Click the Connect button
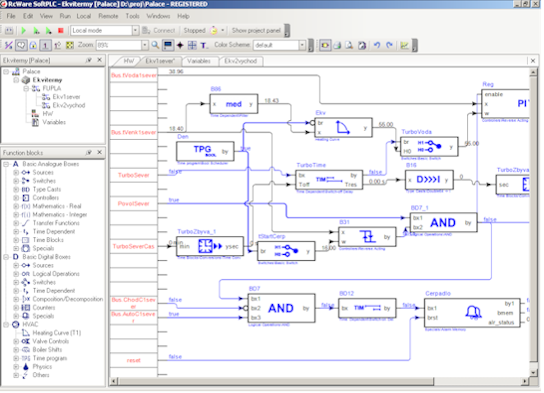The width and height of the screenshot is (544, 393). click(159, 31)
